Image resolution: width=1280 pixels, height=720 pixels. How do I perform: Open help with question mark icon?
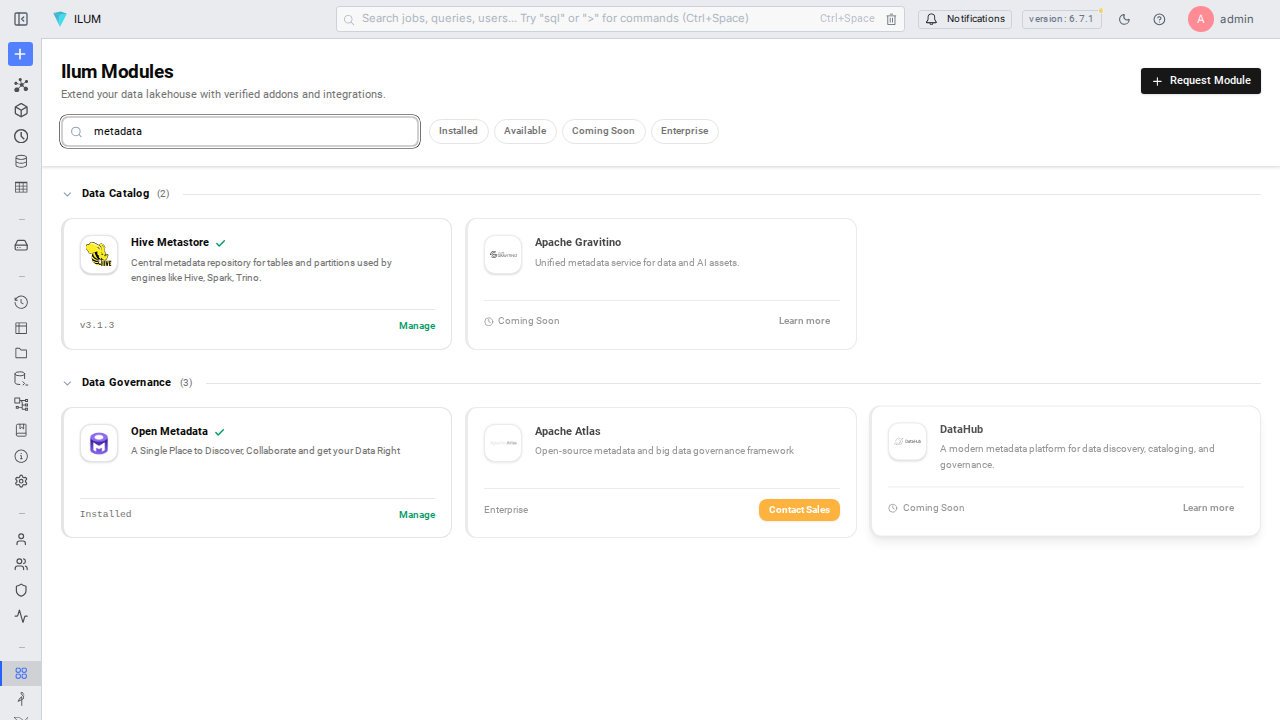click(x=1159, y=19)
